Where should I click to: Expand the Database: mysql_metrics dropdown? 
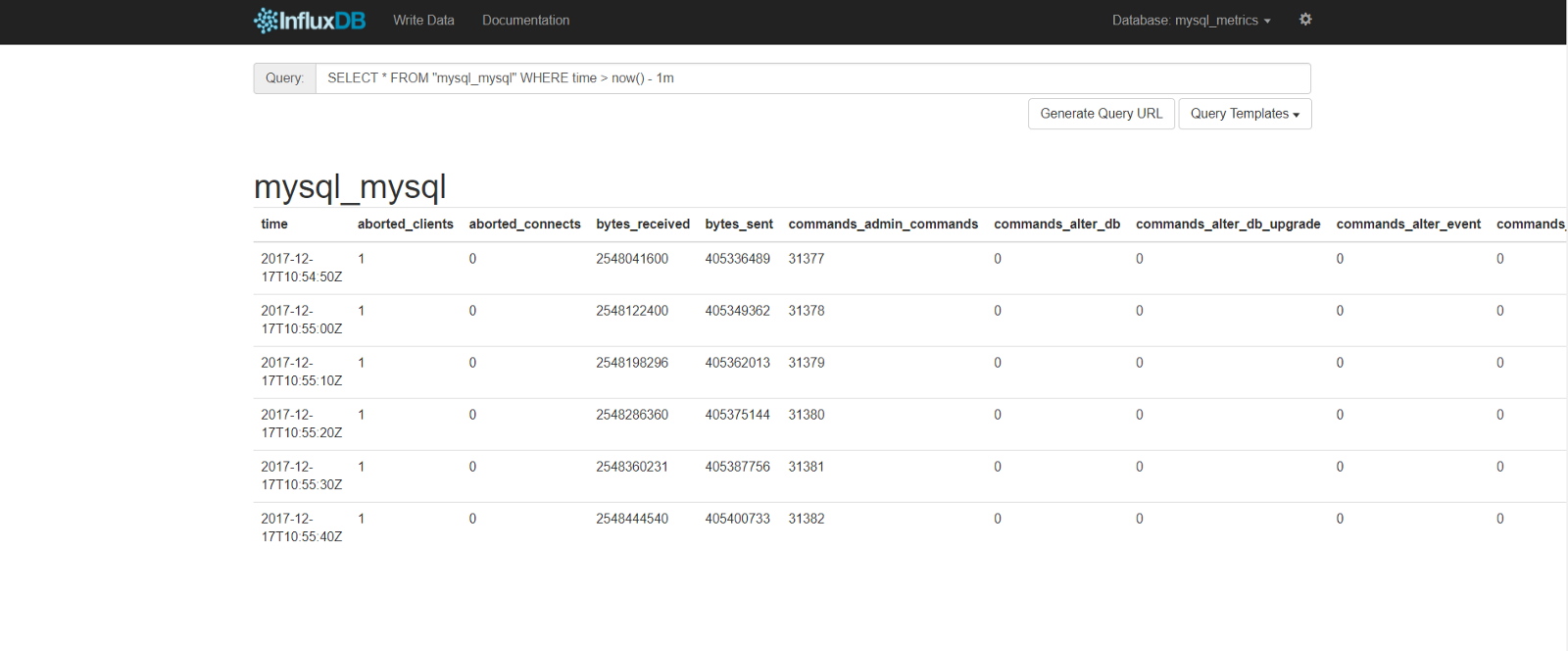point(1191,21)
